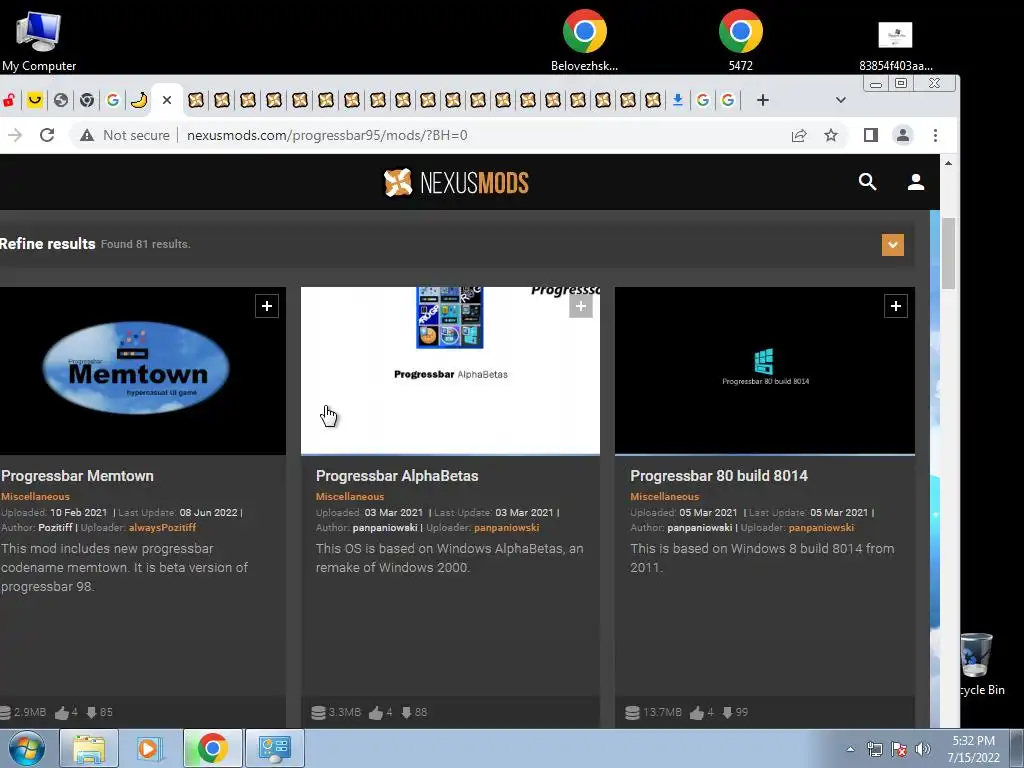The height and width of the screenshot is (768, 1024).
Task: Open uploader panpaniowski link on AlphaBetas card
Action: pos(507,527)
